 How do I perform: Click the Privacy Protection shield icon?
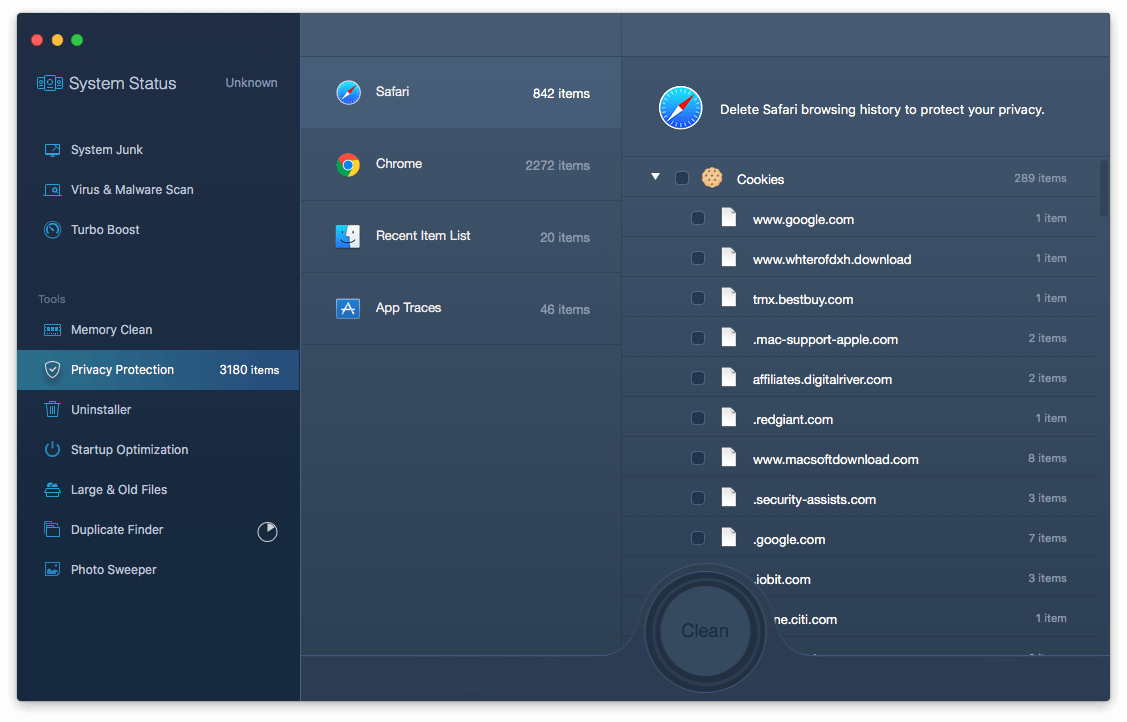point(52,370)
